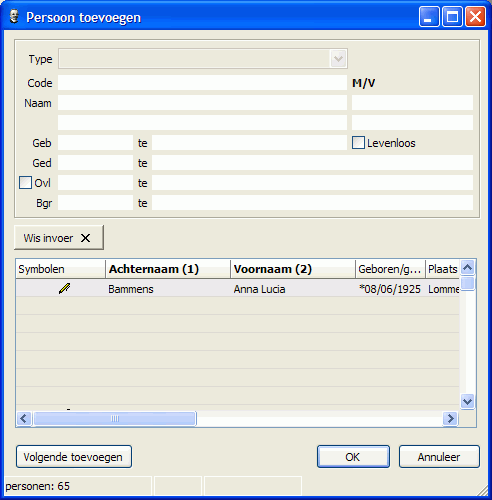This screenshot has width=492, height=500.
Task: Click the Geboren/g... column header
Action: tap(390, 269)
